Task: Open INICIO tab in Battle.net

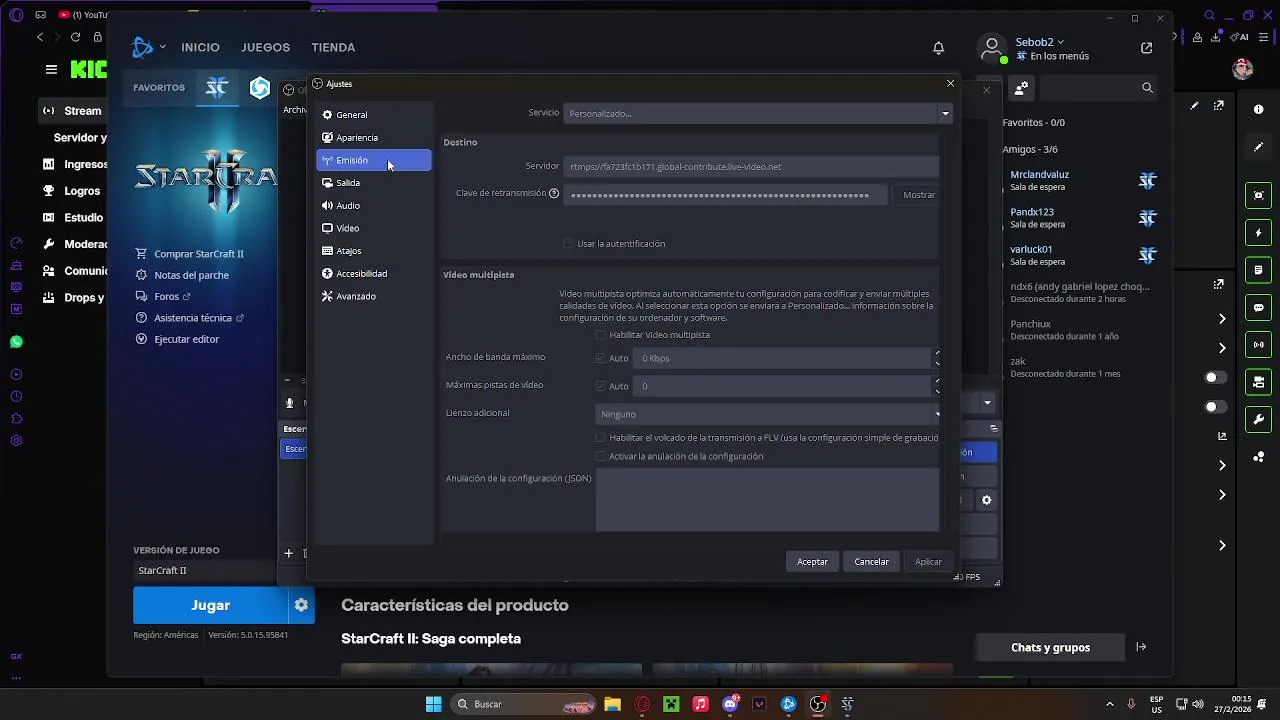Action: pyautogui.click(x=200, y=47)
